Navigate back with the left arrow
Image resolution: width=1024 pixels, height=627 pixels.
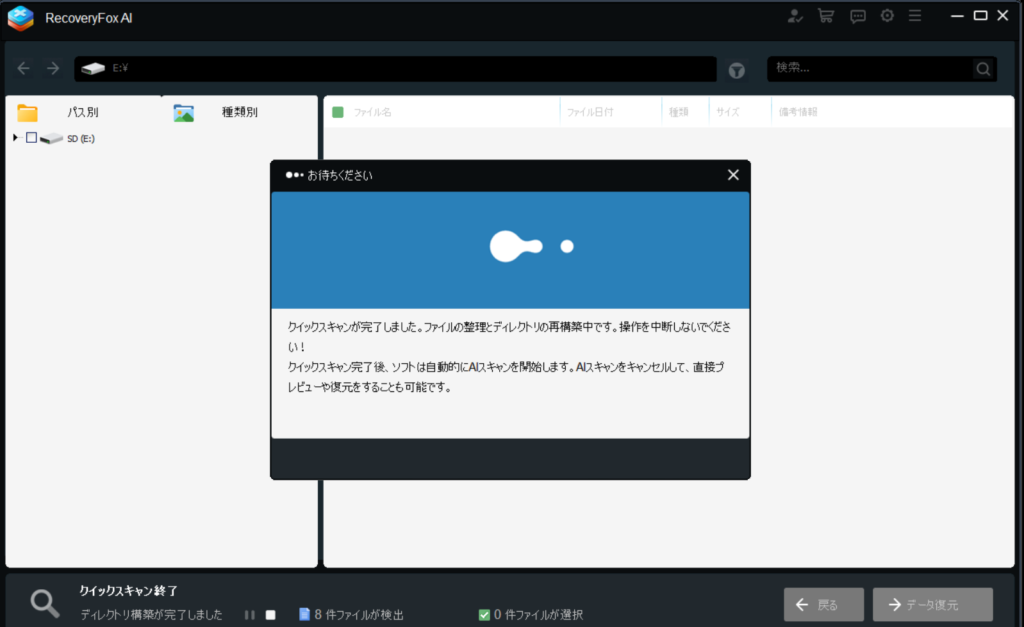24,68
